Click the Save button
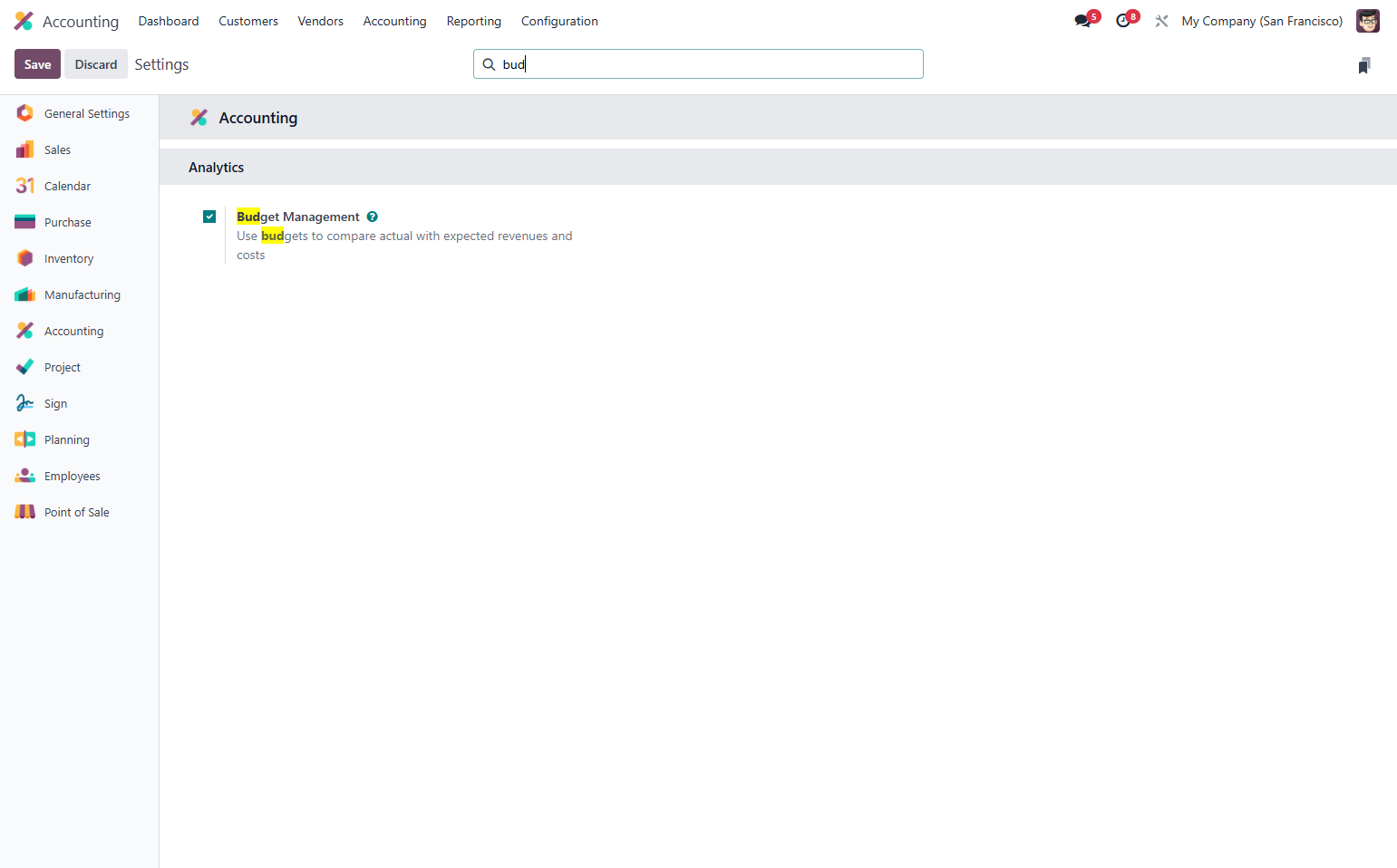 [37, 64]
